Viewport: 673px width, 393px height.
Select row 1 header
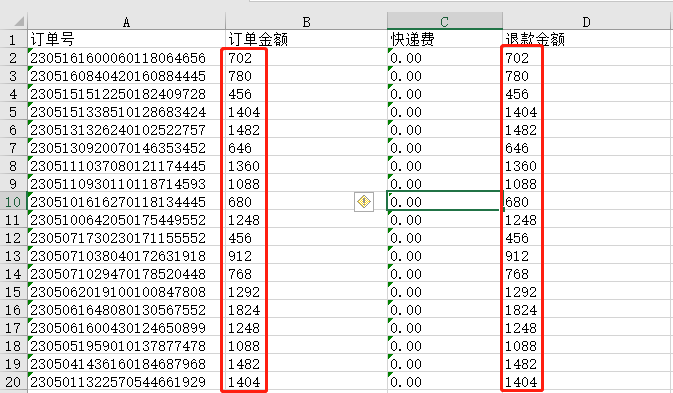[13, 39]
